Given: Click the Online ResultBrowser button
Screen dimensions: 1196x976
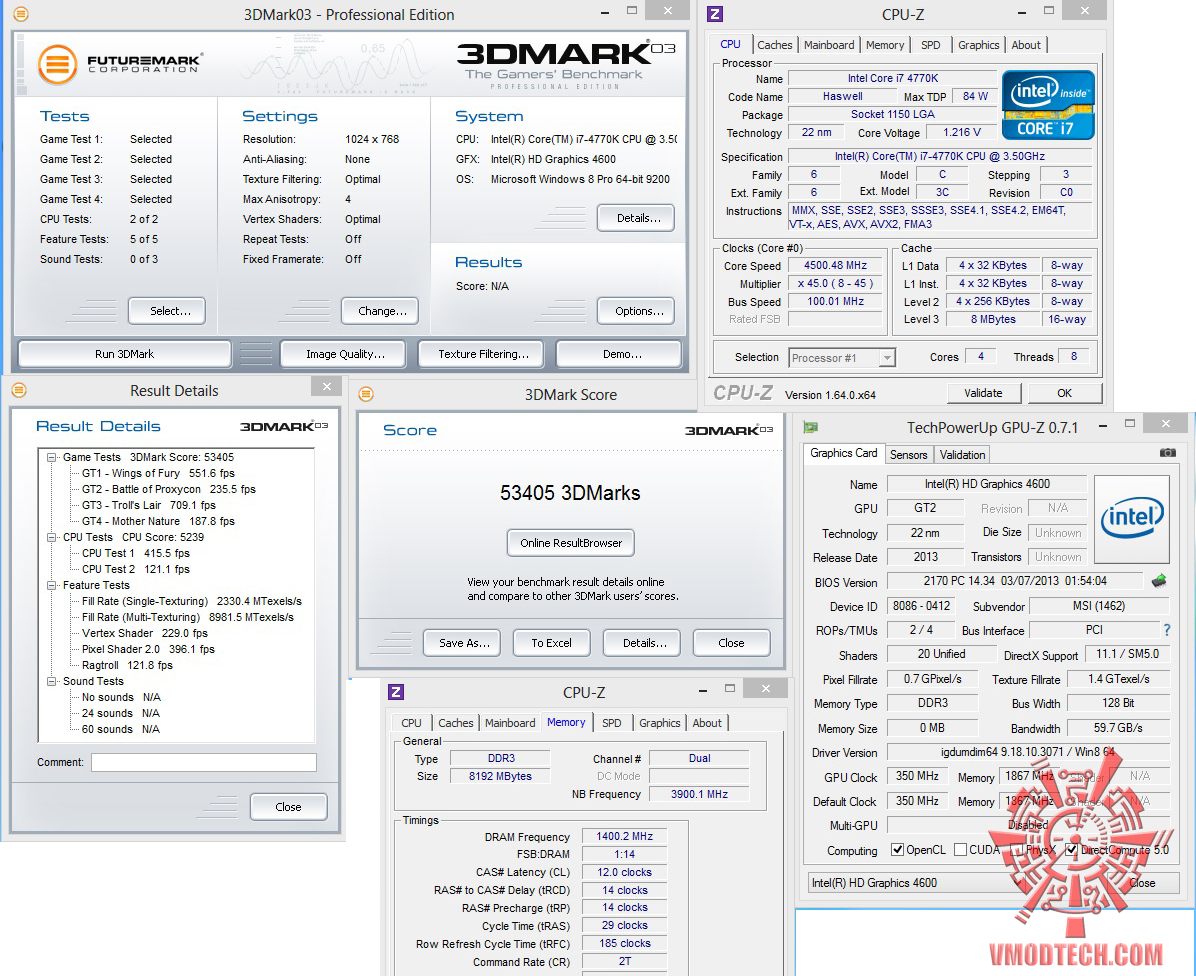Looking at the screenshot, I should tap(571, 543).
